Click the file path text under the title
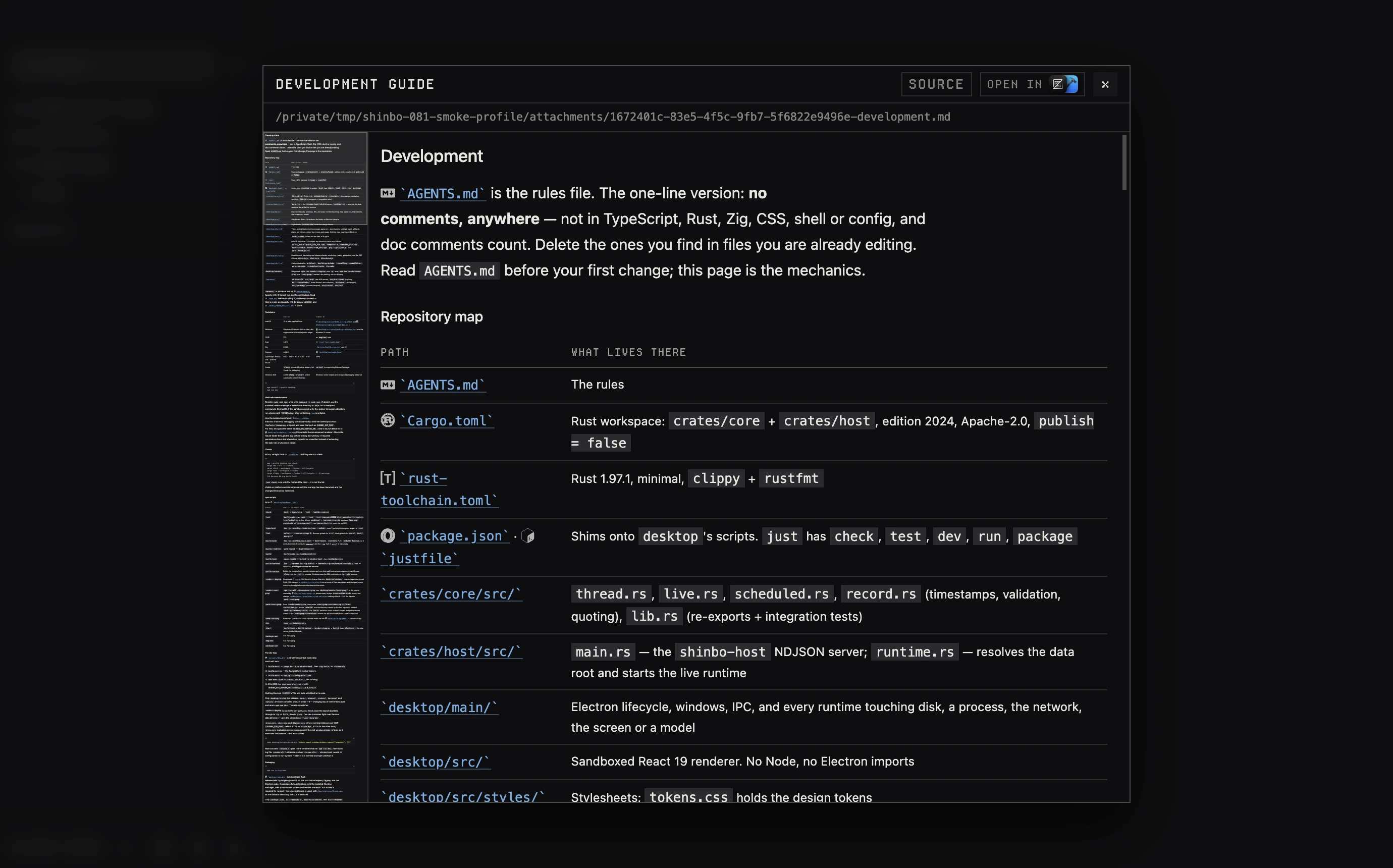Viewport: 1393px width, 868px height. (612, 117)
